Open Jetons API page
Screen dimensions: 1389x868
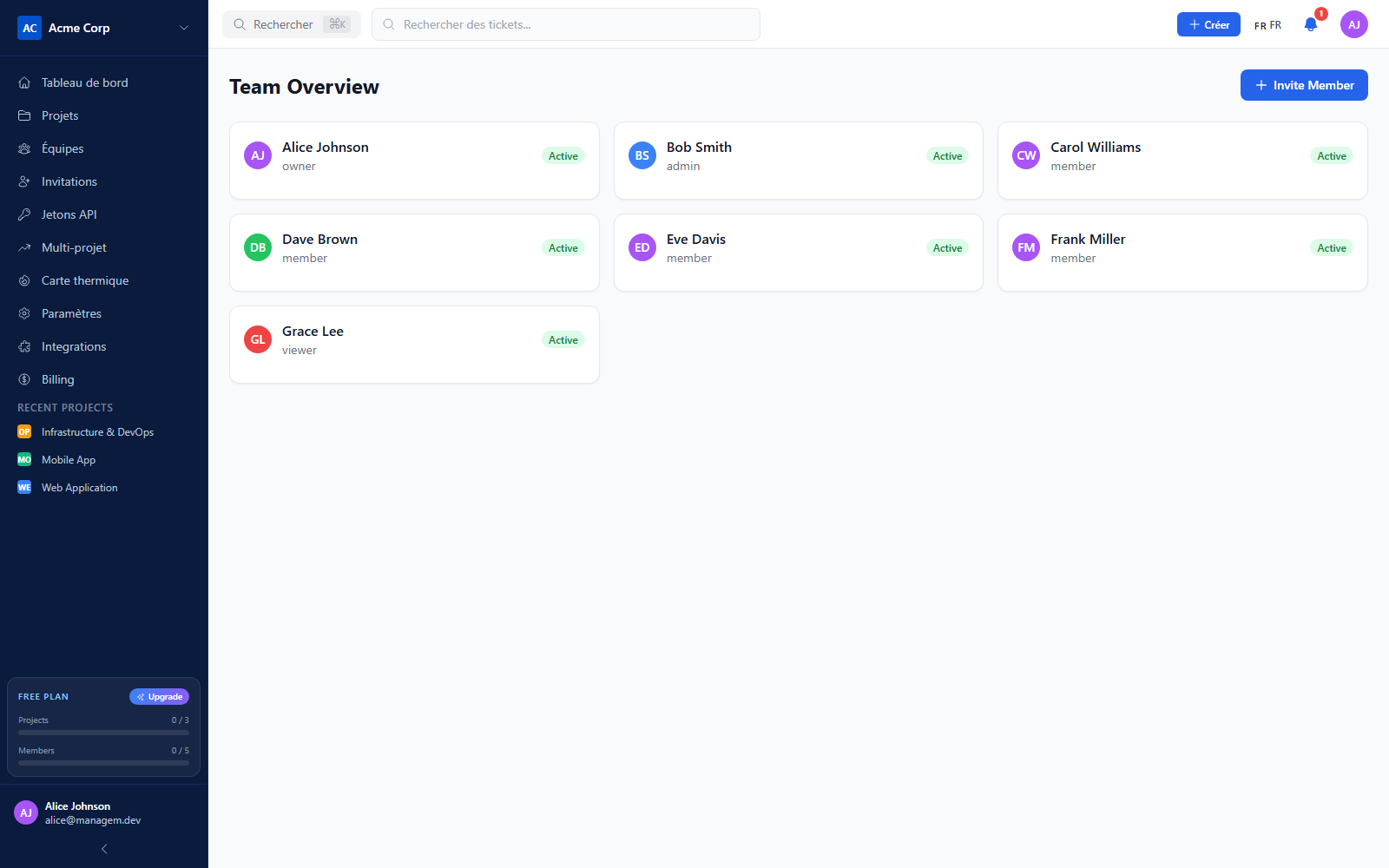coord(104,214)
